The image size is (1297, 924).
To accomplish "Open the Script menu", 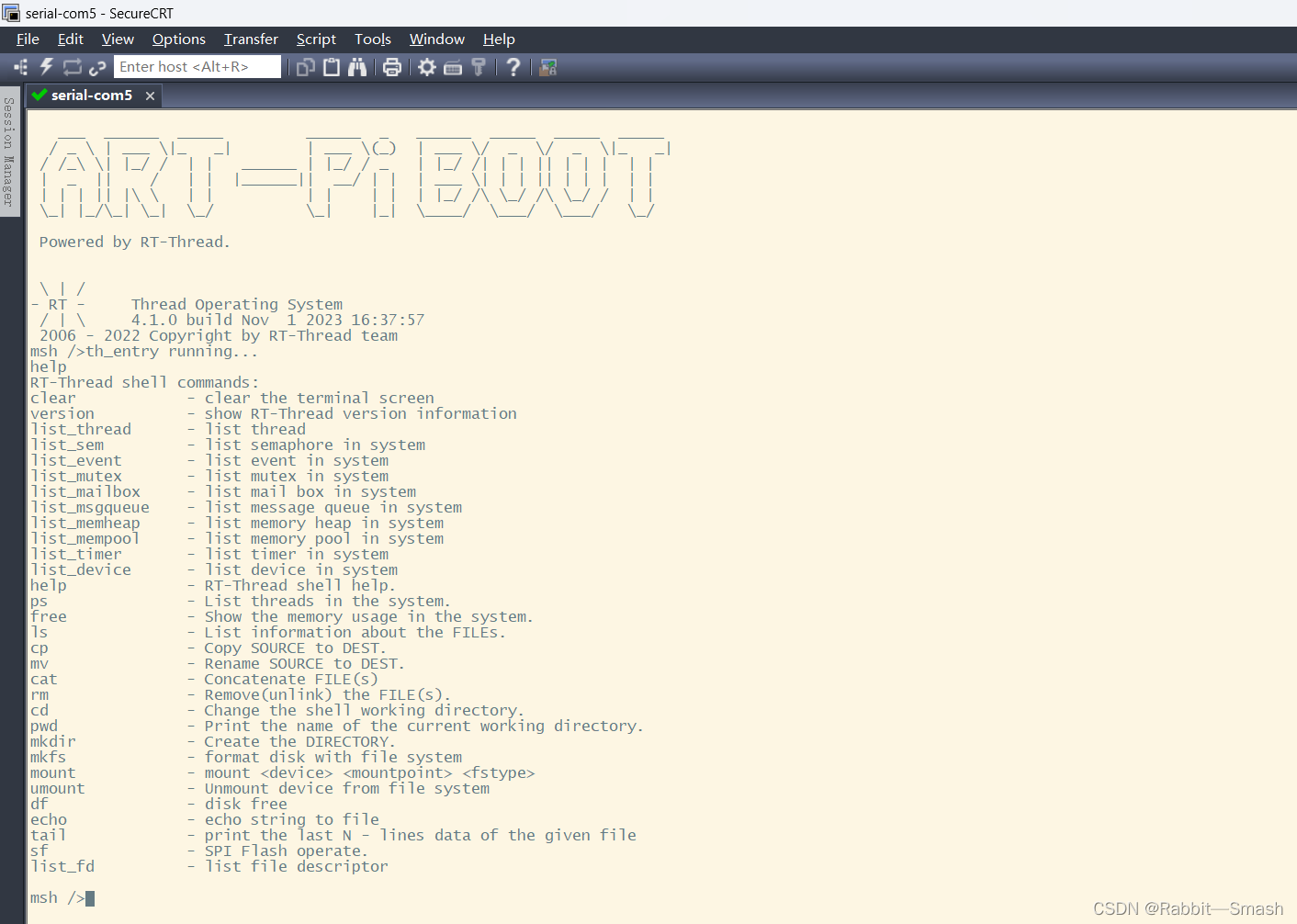I will 316,39.
